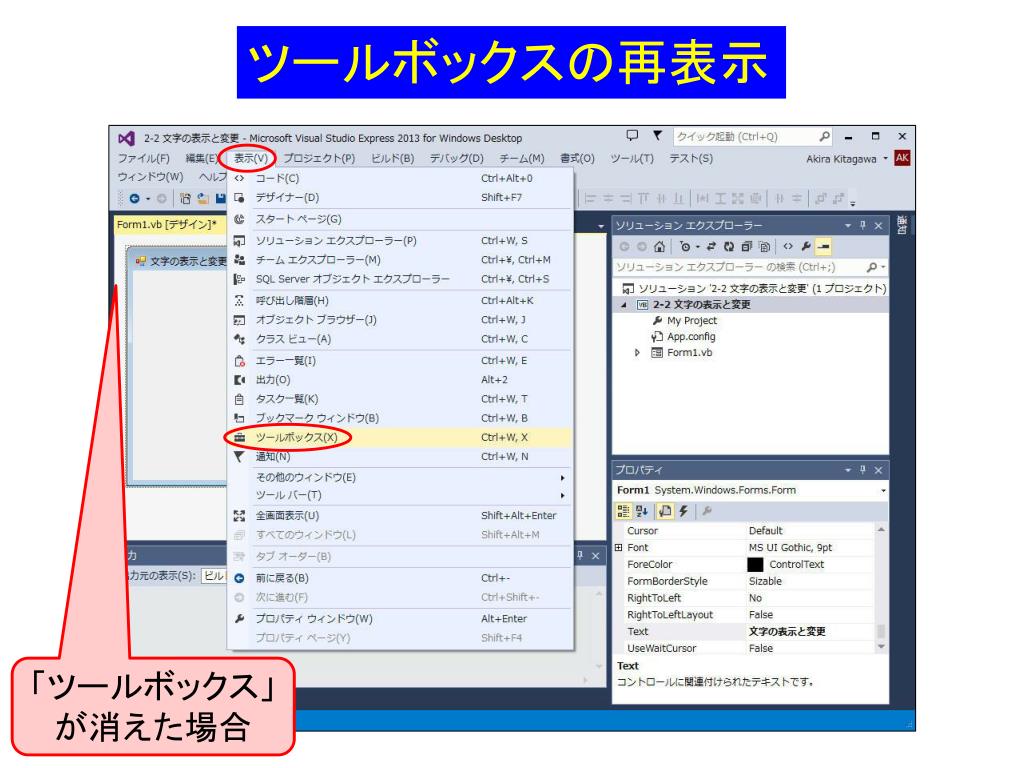The width and height of the screenshot is (1024, 768).
Task: Switch Properties to Categorized view
Action: [624, 511]
